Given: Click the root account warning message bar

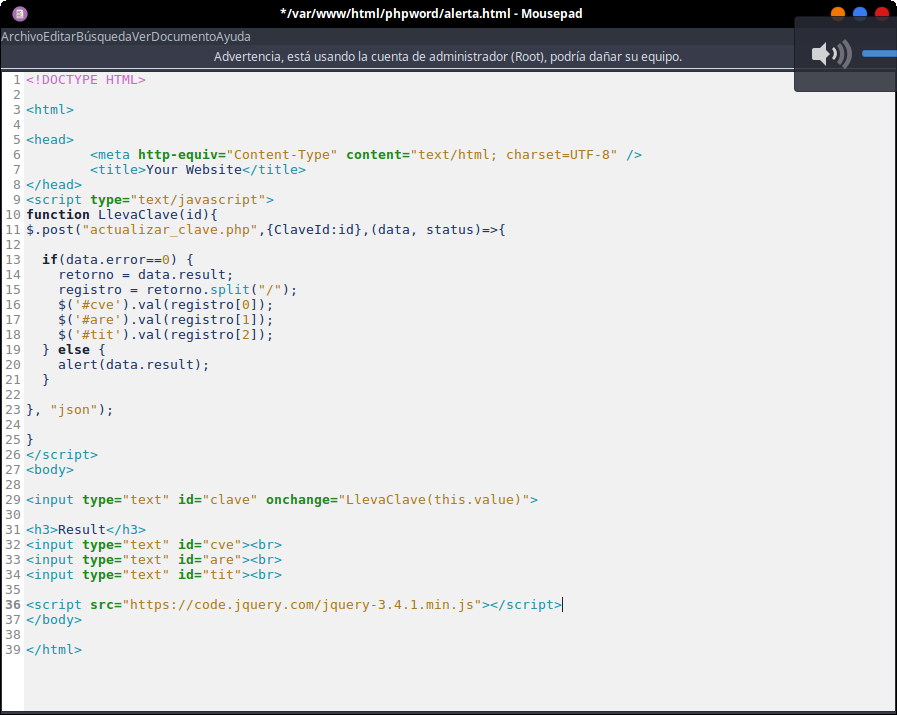Looking at the screenshot, I should pos(448,57).
